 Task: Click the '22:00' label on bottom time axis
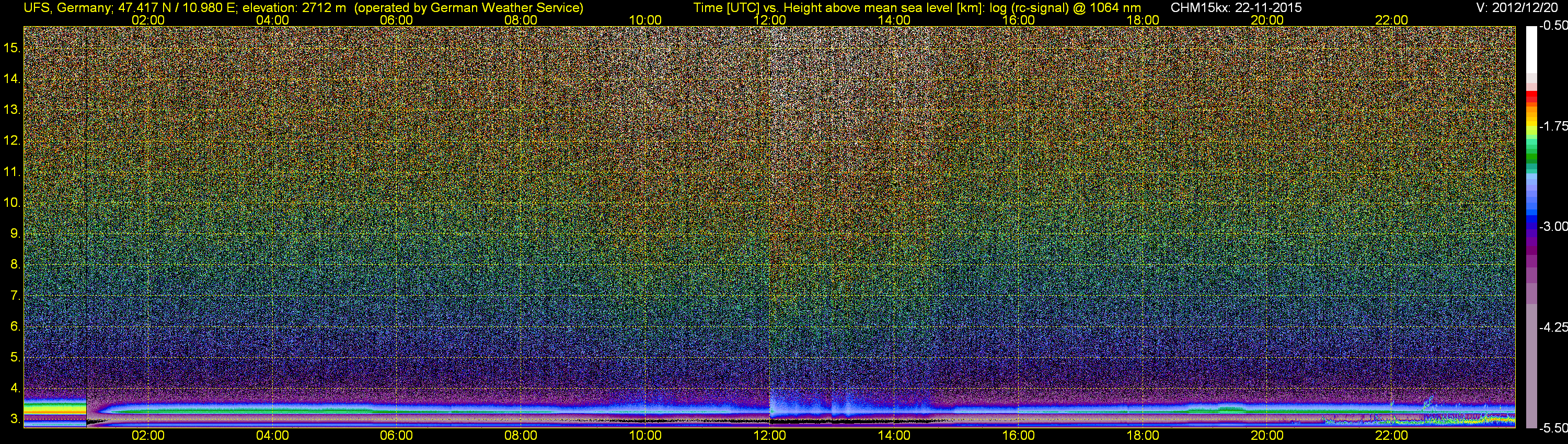tap(1391, 436)
